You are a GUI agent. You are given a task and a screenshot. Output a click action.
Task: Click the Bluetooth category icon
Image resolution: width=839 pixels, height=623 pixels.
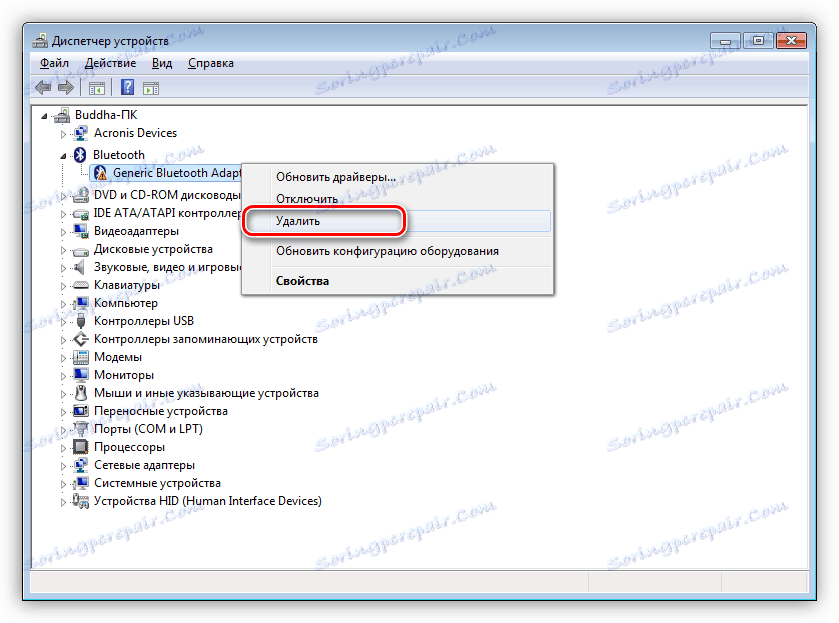click(80, 155)
